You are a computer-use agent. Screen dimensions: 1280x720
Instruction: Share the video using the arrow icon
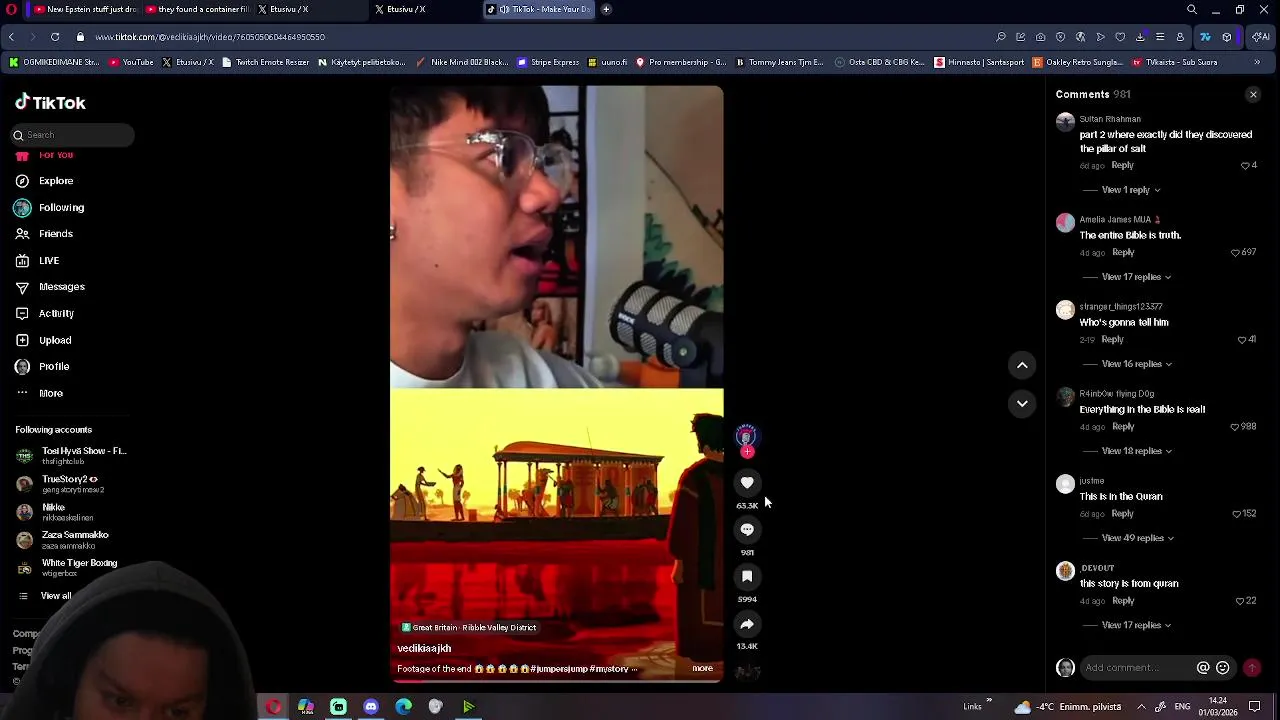[747, 624]
